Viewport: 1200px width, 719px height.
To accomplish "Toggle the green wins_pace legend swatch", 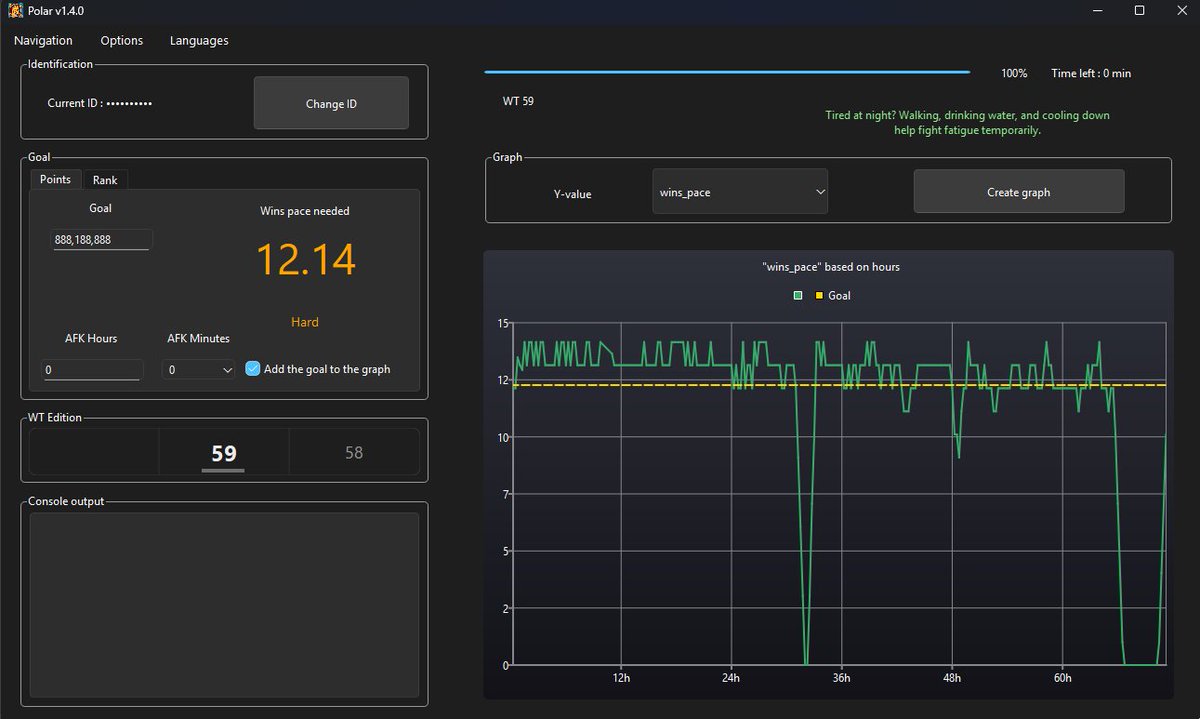I will coord(798,296).
